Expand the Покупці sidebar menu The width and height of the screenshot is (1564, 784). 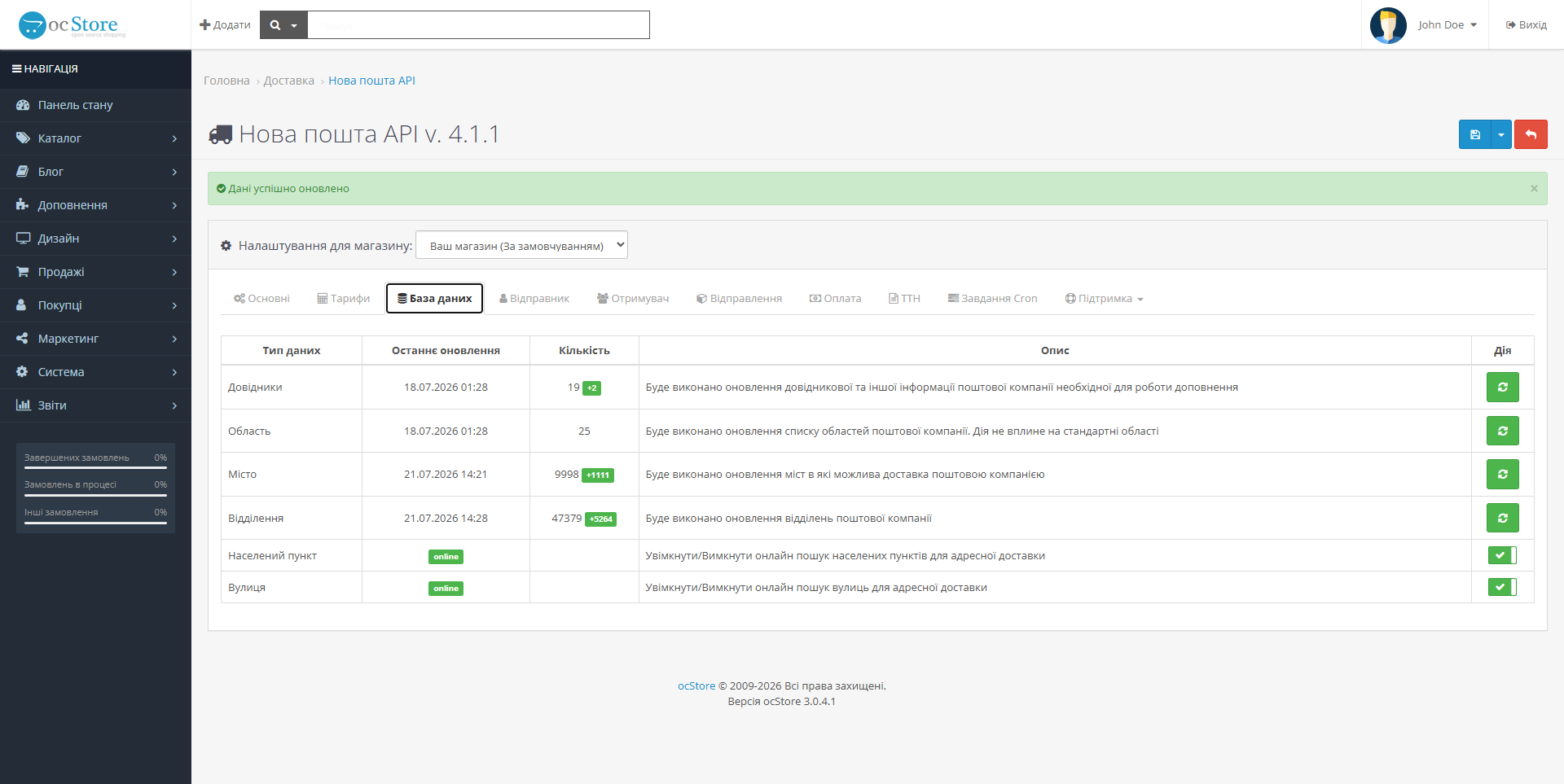(95, 305)
